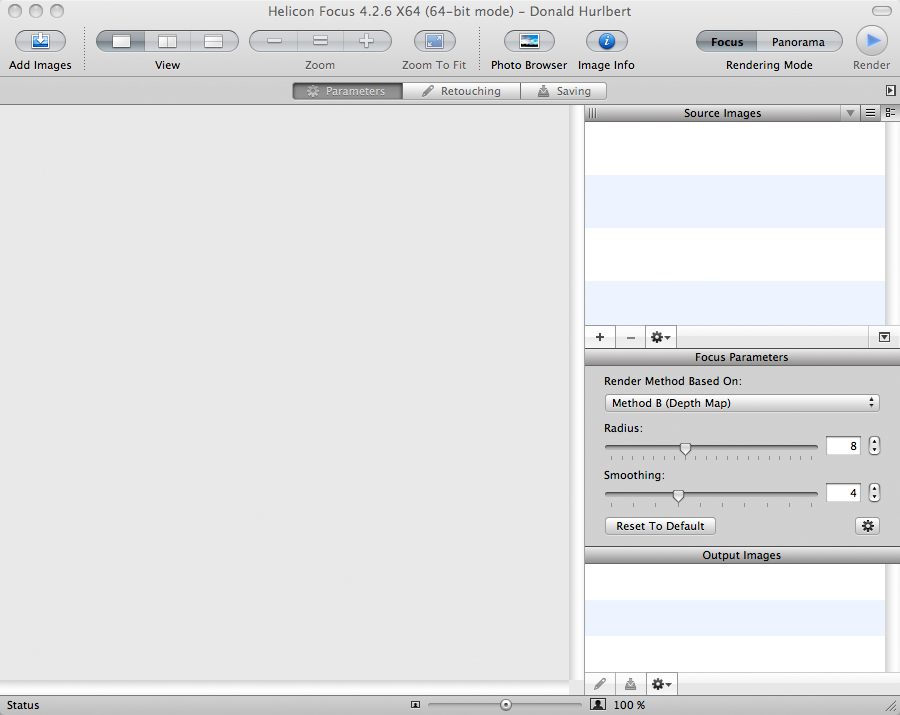Open the Source Images gear action menu

(x=661, y=337)
